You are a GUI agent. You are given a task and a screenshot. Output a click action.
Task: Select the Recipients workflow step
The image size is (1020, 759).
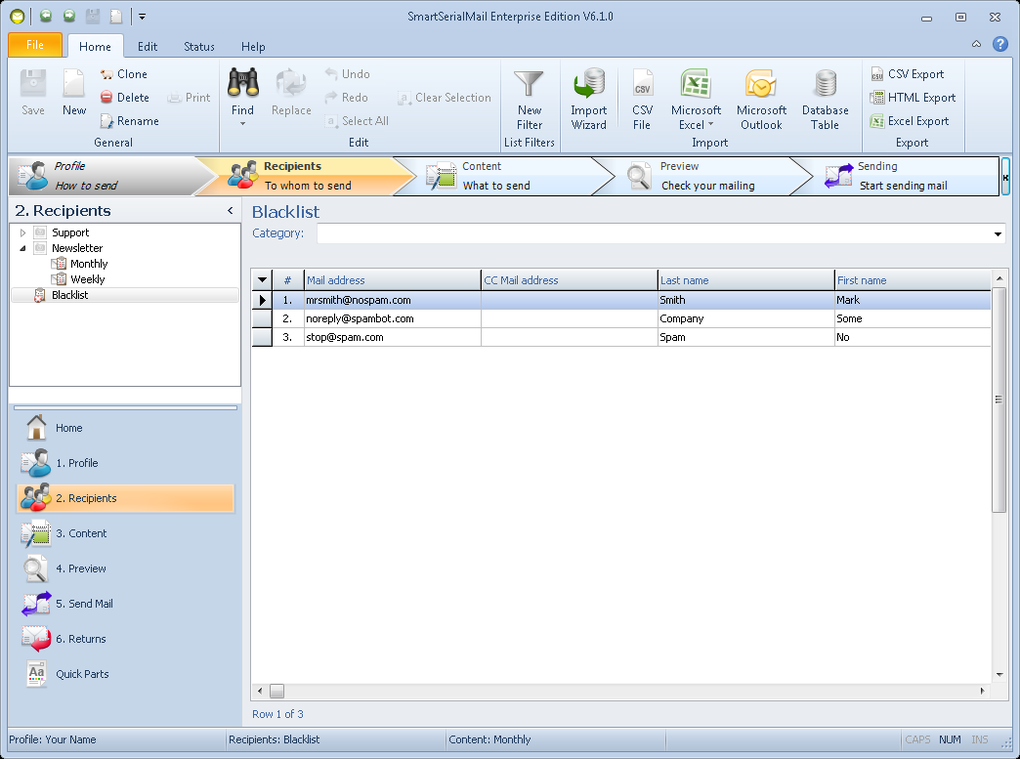(x=306, y=176)
